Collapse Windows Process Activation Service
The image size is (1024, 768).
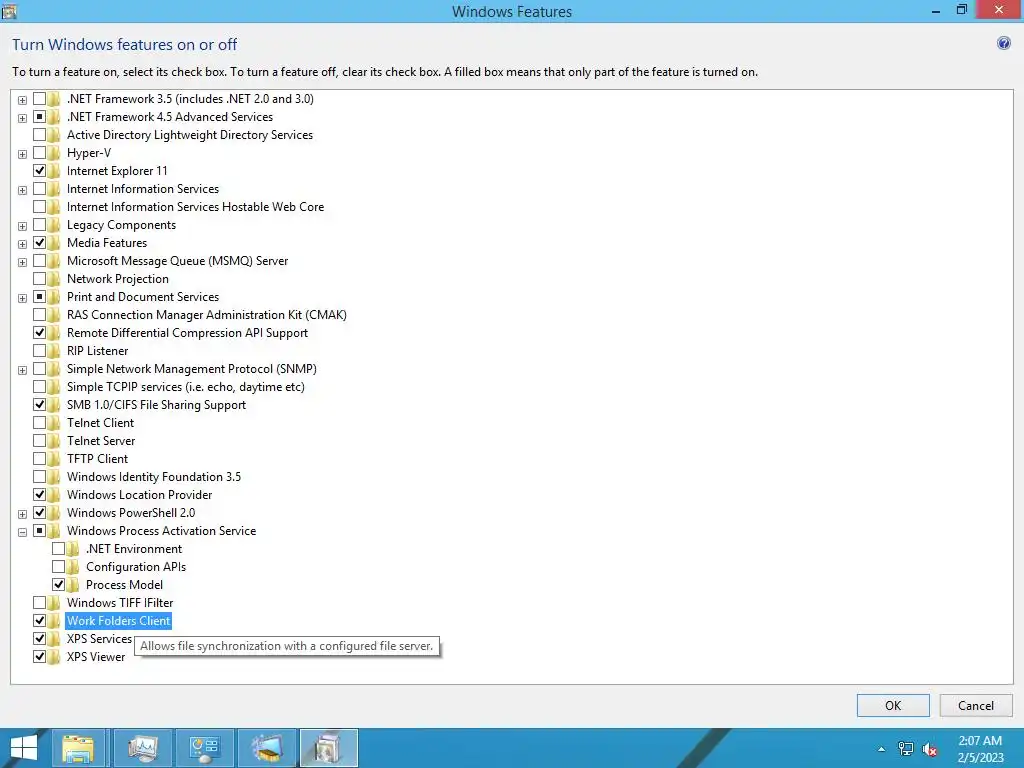(22, 532)
